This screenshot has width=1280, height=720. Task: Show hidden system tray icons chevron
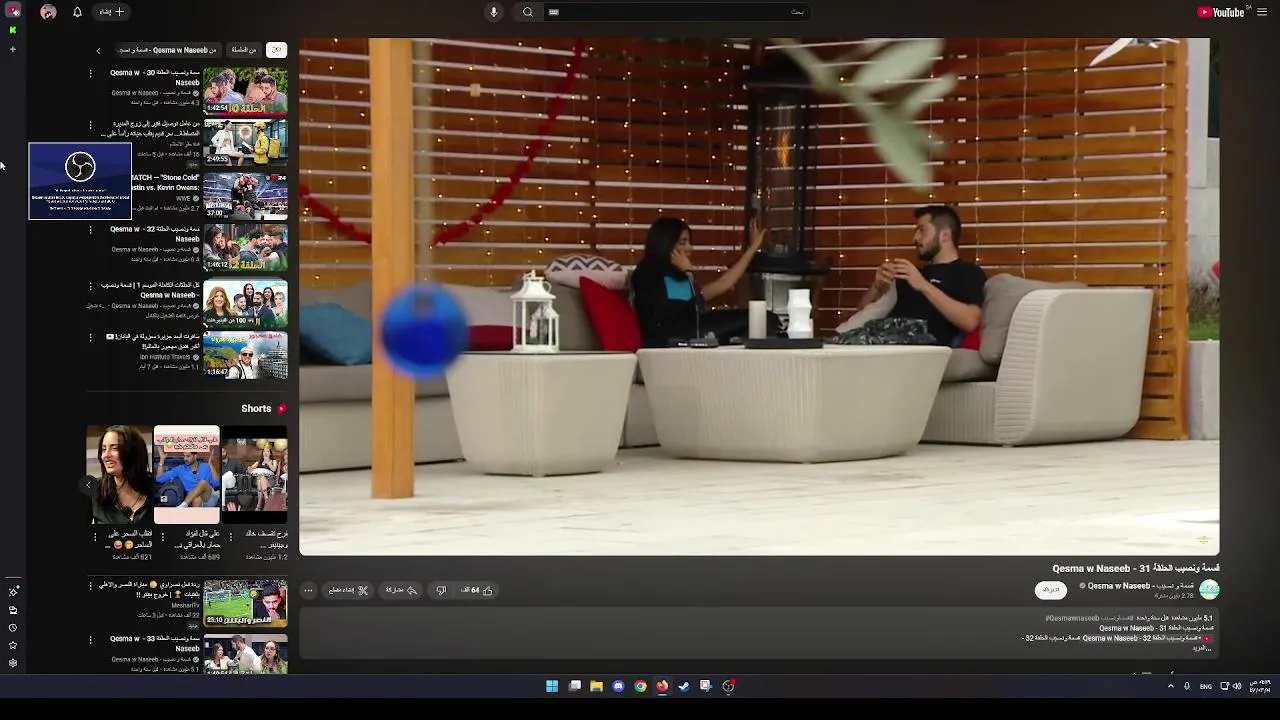(x=1171, y=686)
